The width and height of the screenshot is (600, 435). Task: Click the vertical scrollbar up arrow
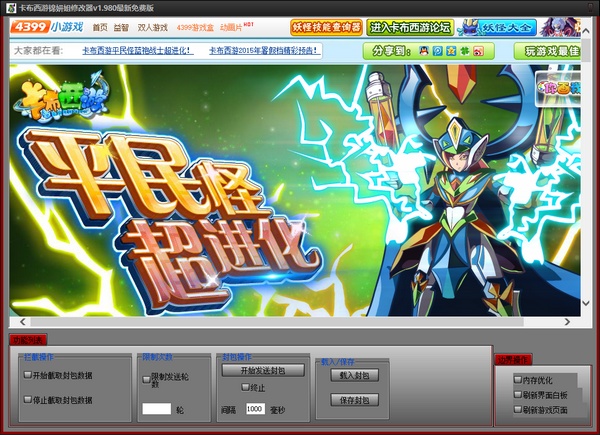pyautogui.click(x=586, y=31)
